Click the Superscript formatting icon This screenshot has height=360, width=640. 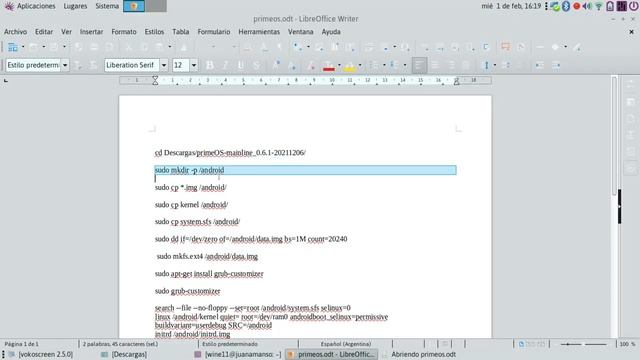[276, 65]
